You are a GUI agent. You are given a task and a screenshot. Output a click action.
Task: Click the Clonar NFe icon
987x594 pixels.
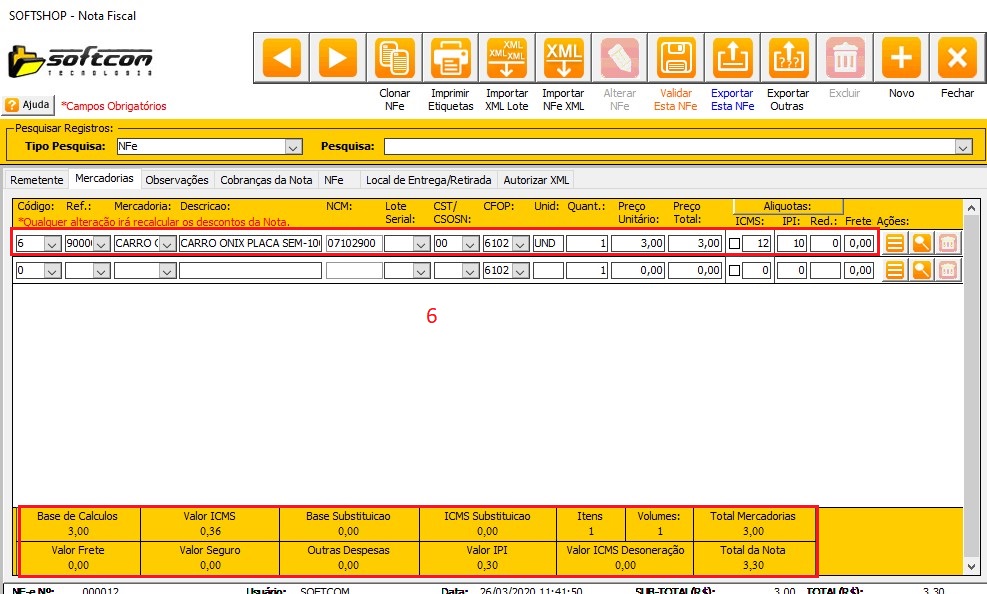395,58
